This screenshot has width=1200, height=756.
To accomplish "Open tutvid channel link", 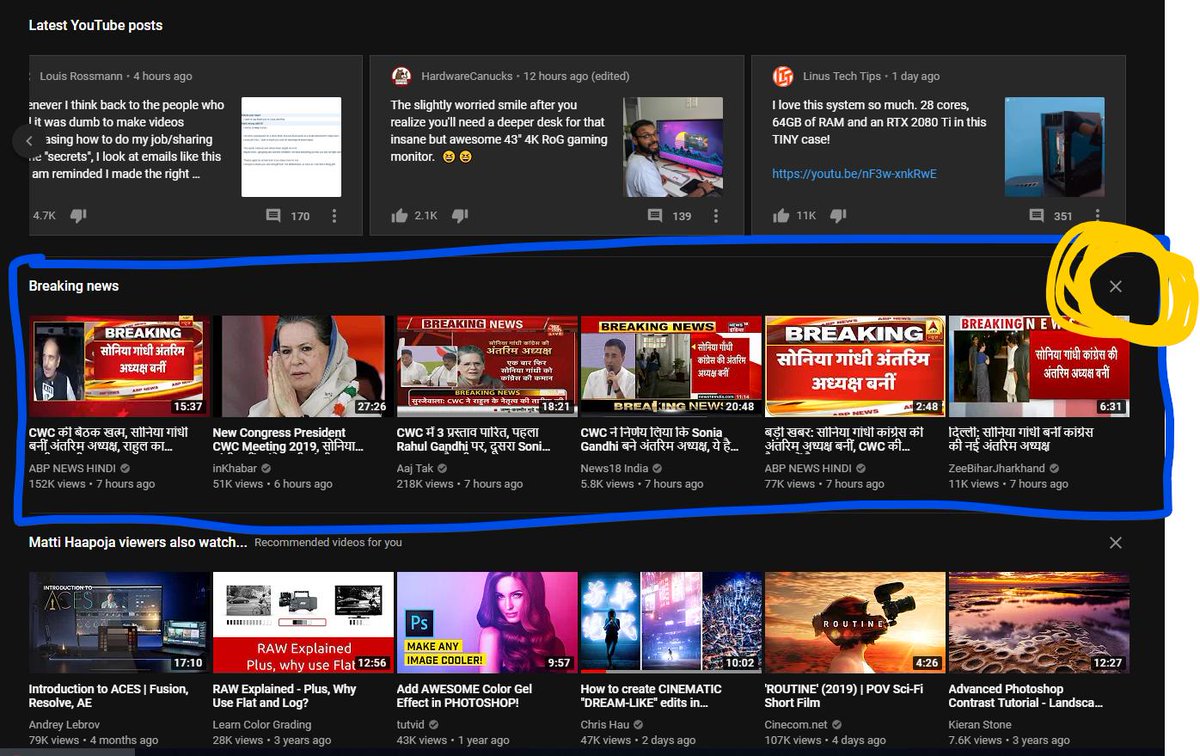I will coord(412,724).
